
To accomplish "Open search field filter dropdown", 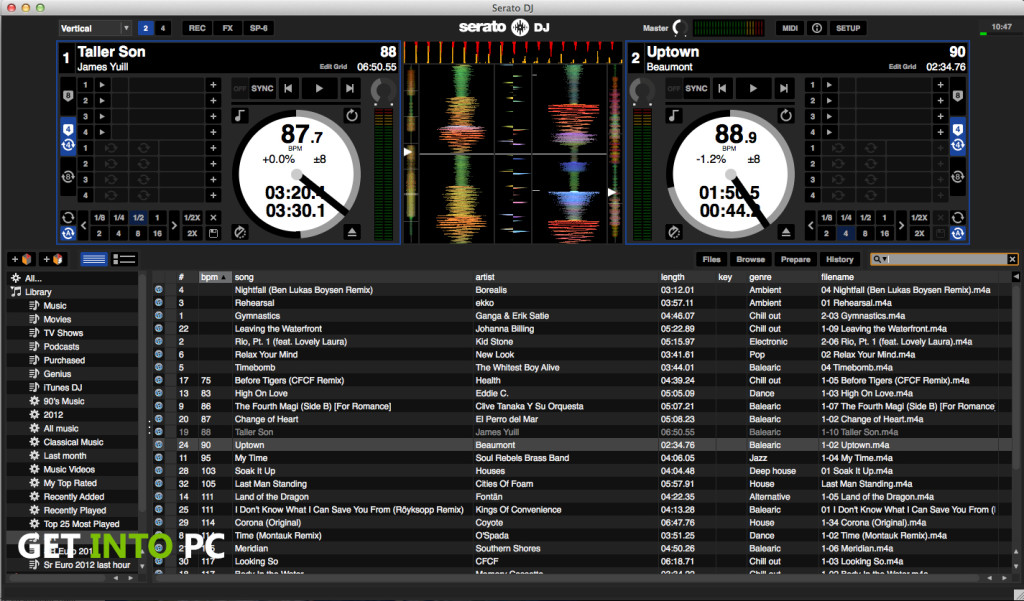I will click(880, 259).
